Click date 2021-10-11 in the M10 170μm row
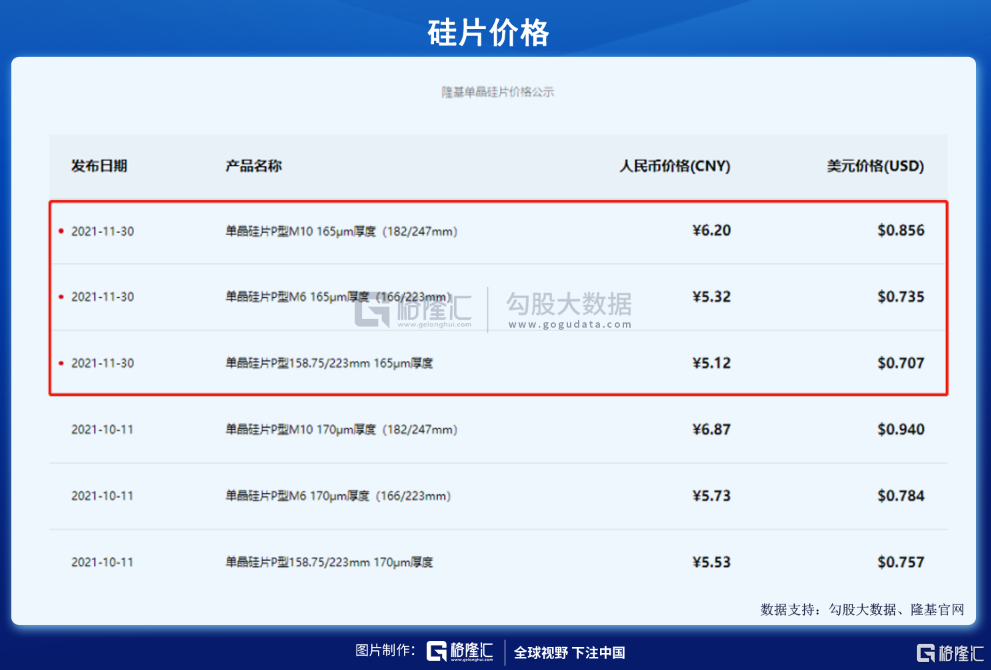 click(x=102, y=430)
